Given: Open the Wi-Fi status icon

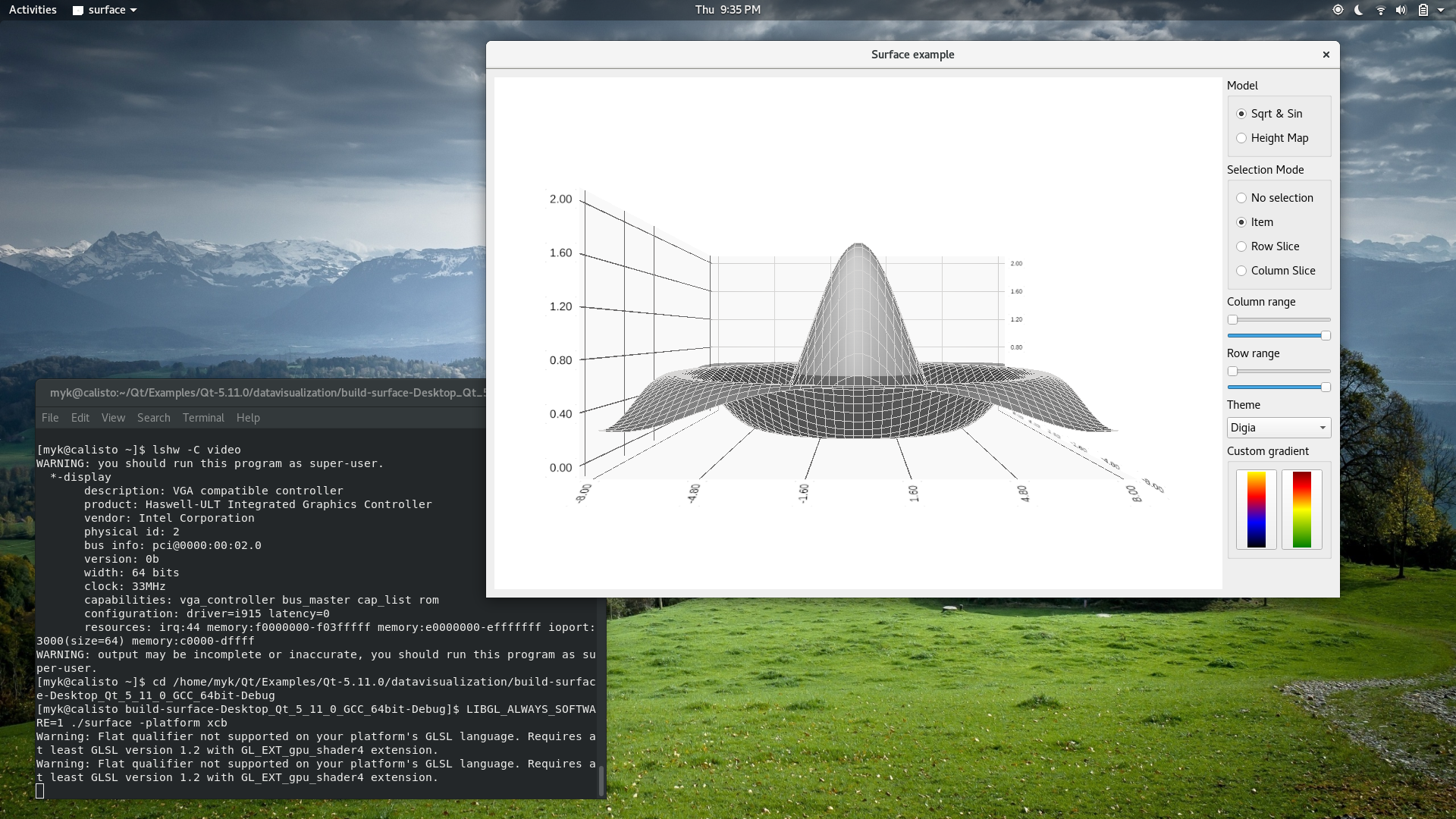Looking at the screenshot, I should pyautogui.click(x=1380, y=10).
